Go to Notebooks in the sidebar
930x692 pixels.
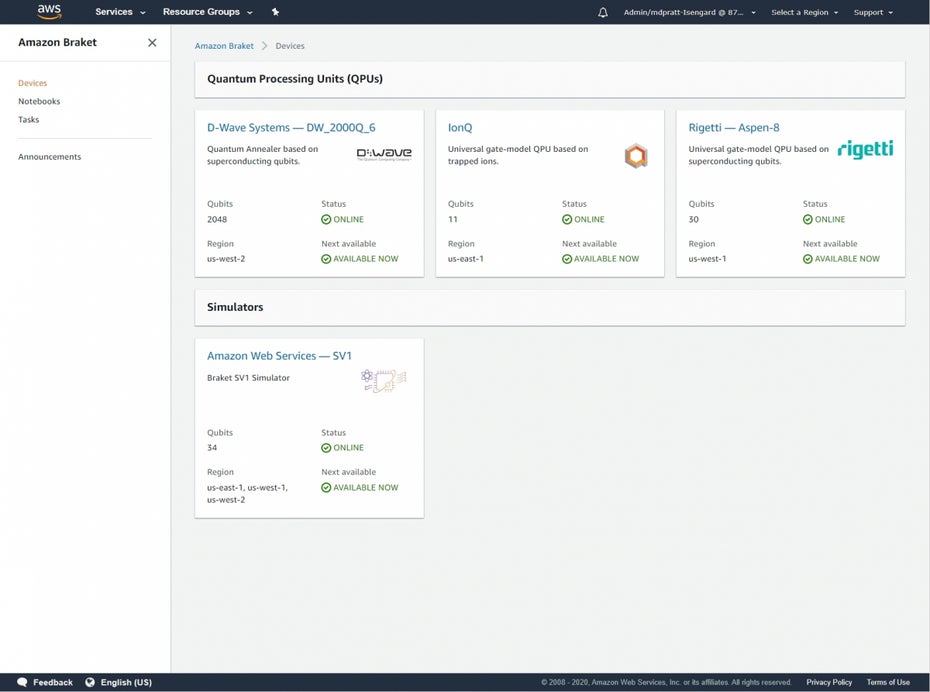[39, 101]
